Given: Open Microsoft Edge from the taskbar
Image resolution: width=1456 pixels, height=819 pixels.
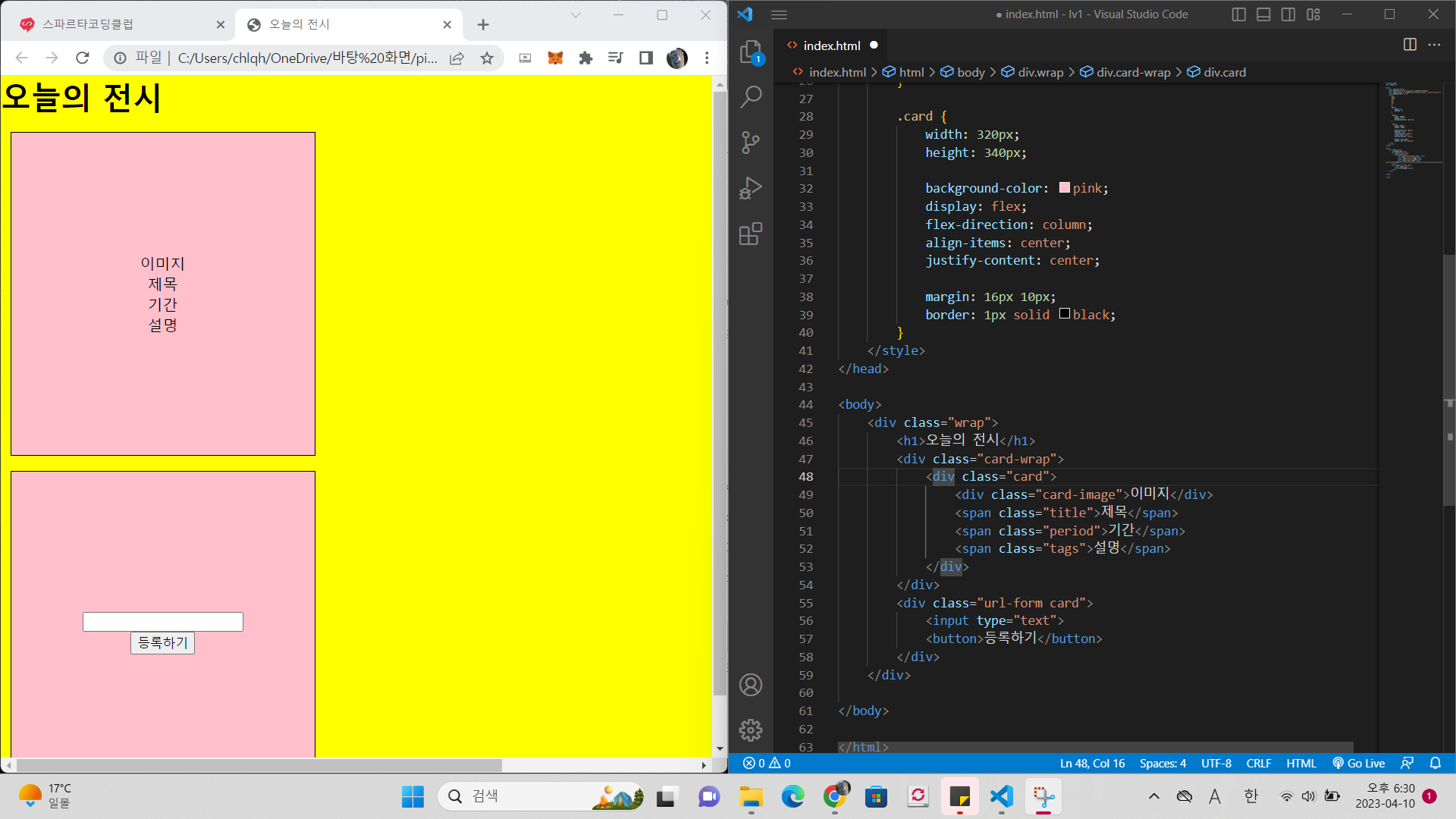Looking at the screenshot, I should tap(792, 796).
